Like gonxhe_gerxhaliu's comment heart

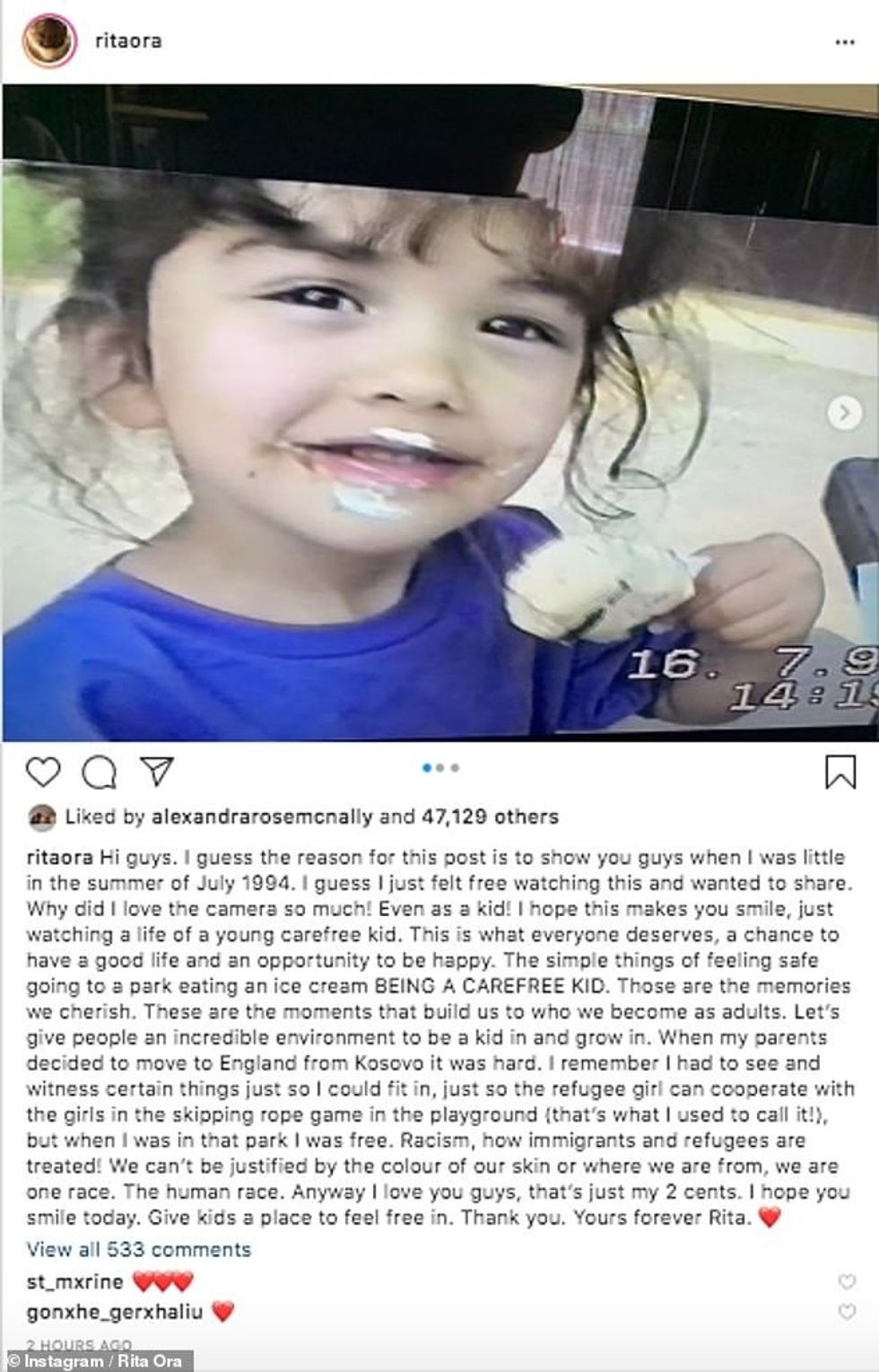click(846, 1312)
